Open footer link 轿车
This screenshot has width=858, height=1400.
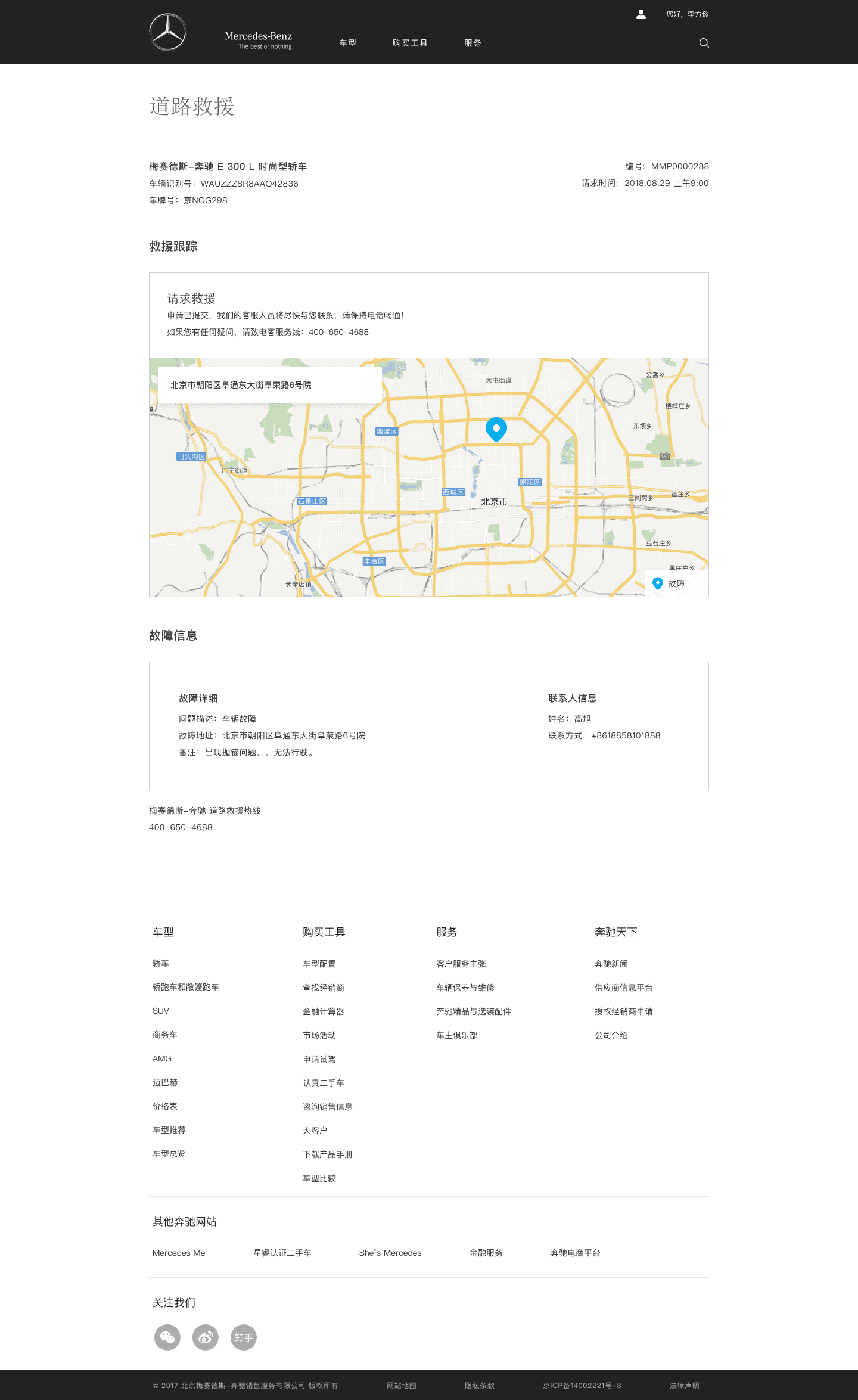click(161, 963)
